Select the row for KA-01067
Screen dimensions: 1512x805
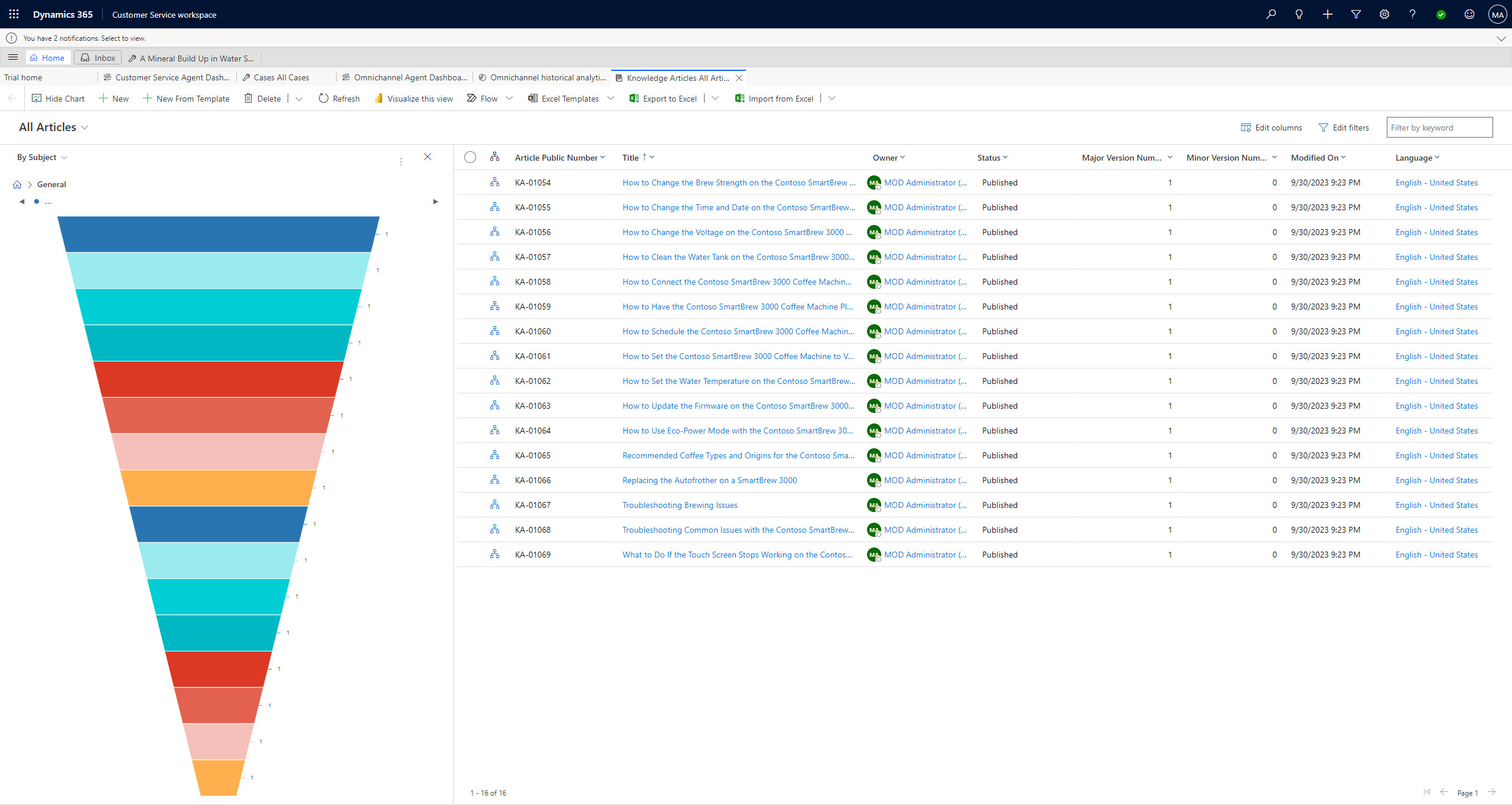975,505
